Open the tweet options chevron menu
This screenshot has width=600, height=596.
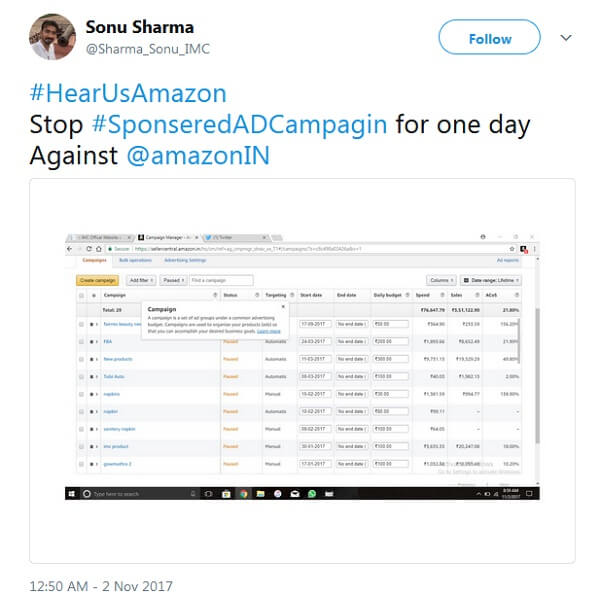coord(566,38)
